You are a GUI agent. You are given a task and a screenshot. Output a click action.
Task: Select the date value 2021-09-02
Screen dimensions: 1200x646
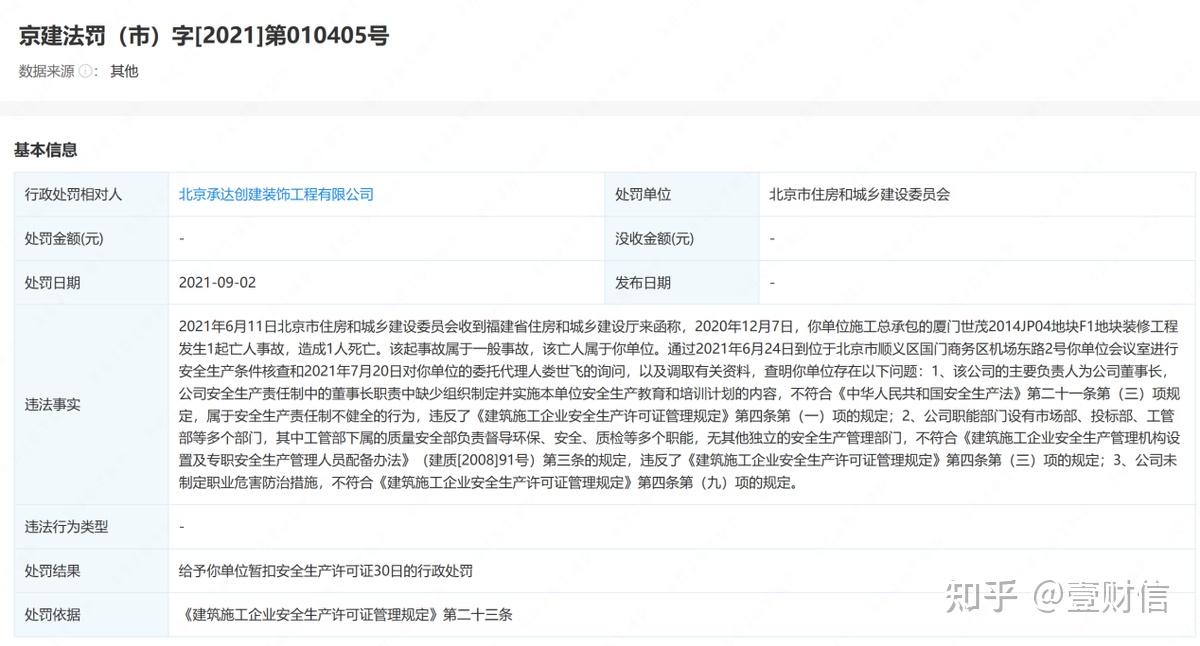point(217,282)
